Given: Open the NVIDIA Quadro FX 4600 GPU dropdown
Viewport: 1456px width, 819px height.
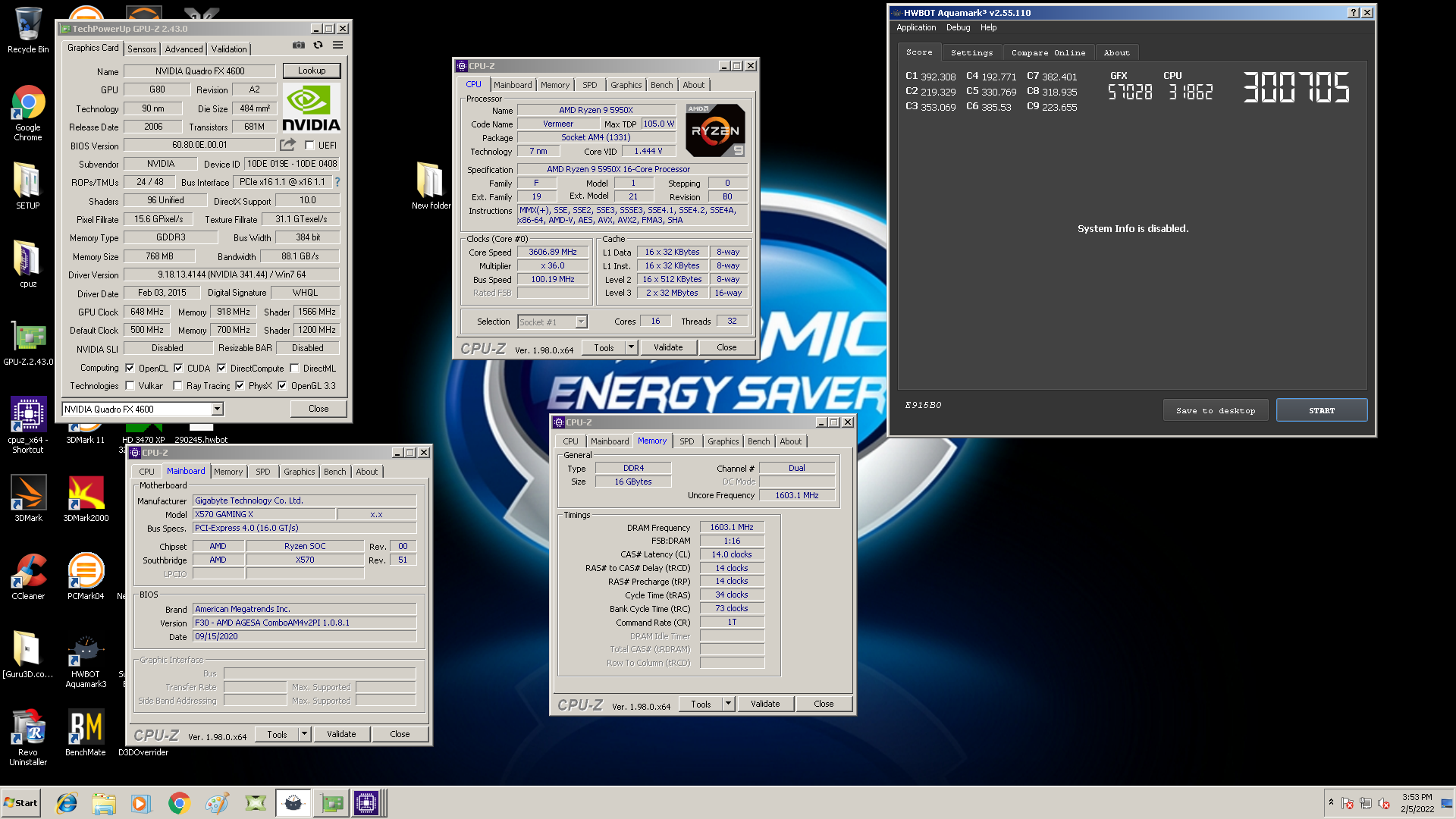Looking at the screenshot, I should coord(217,409).
